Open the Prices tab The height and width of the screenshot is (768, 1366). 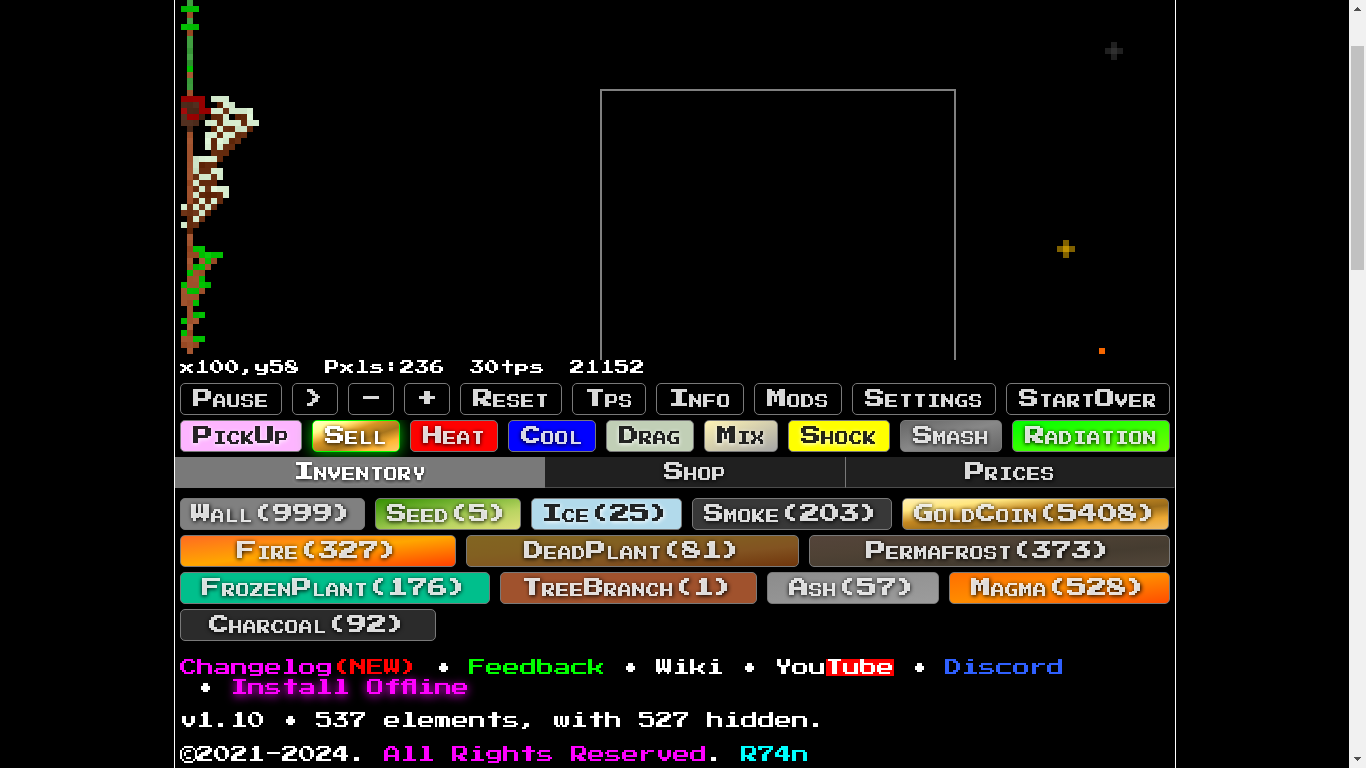[x=1010, y=472]
